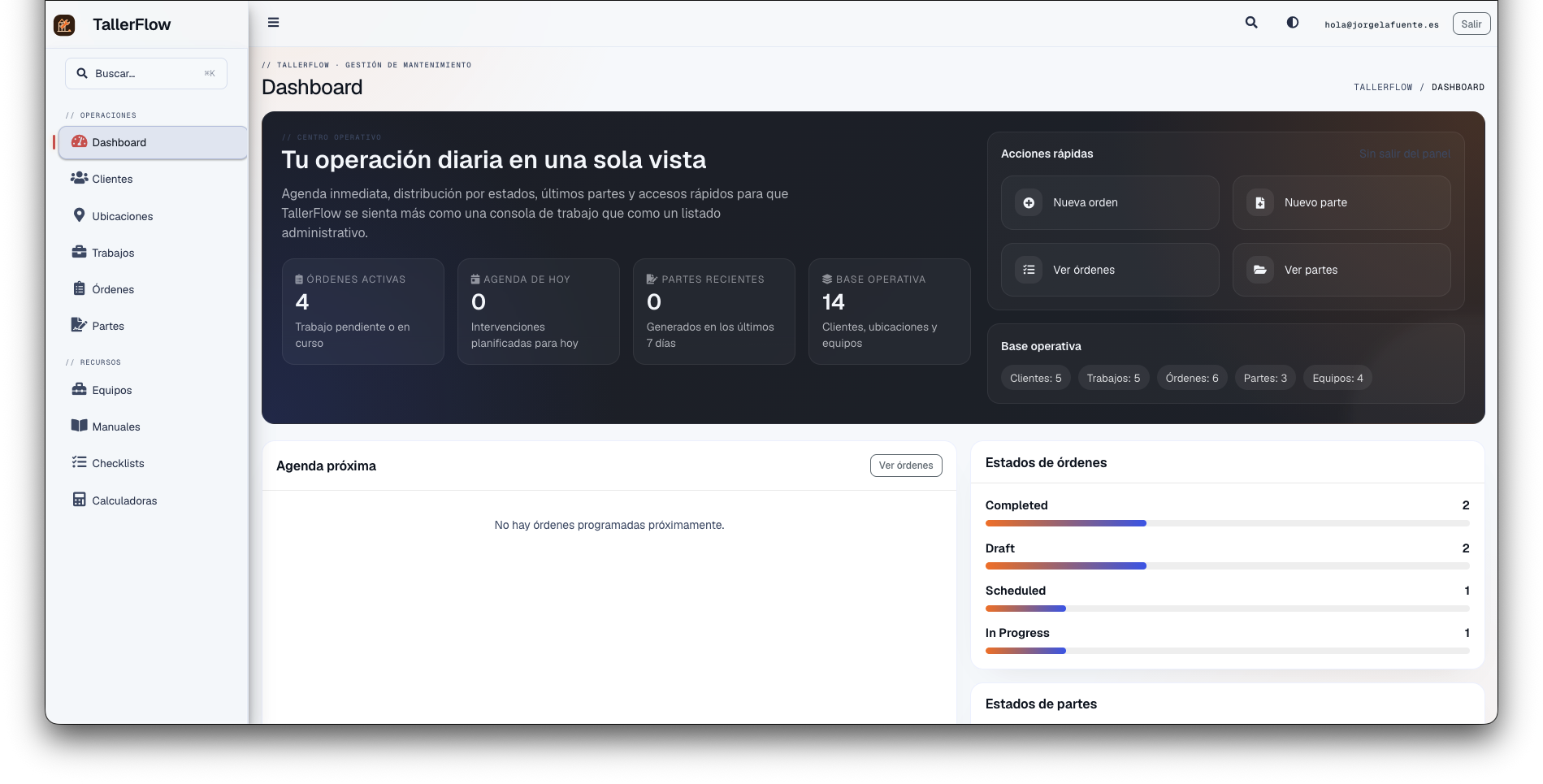The height and width of the screenshot is (784, 1543).
Task: Click the Nuevo parte document icon
Action: coord(1259,203)
